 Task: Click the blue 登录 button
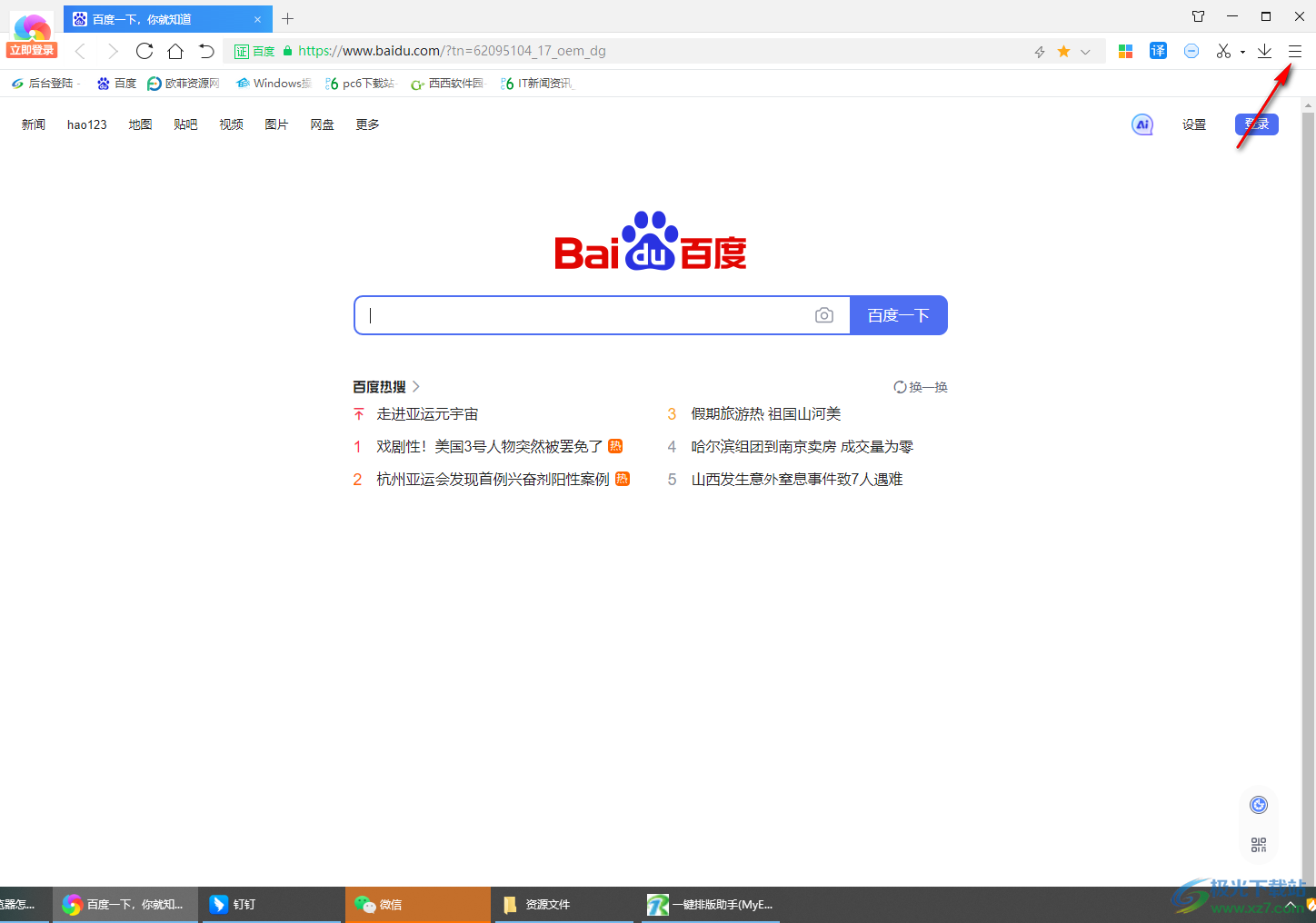[x=1257, y=124]
